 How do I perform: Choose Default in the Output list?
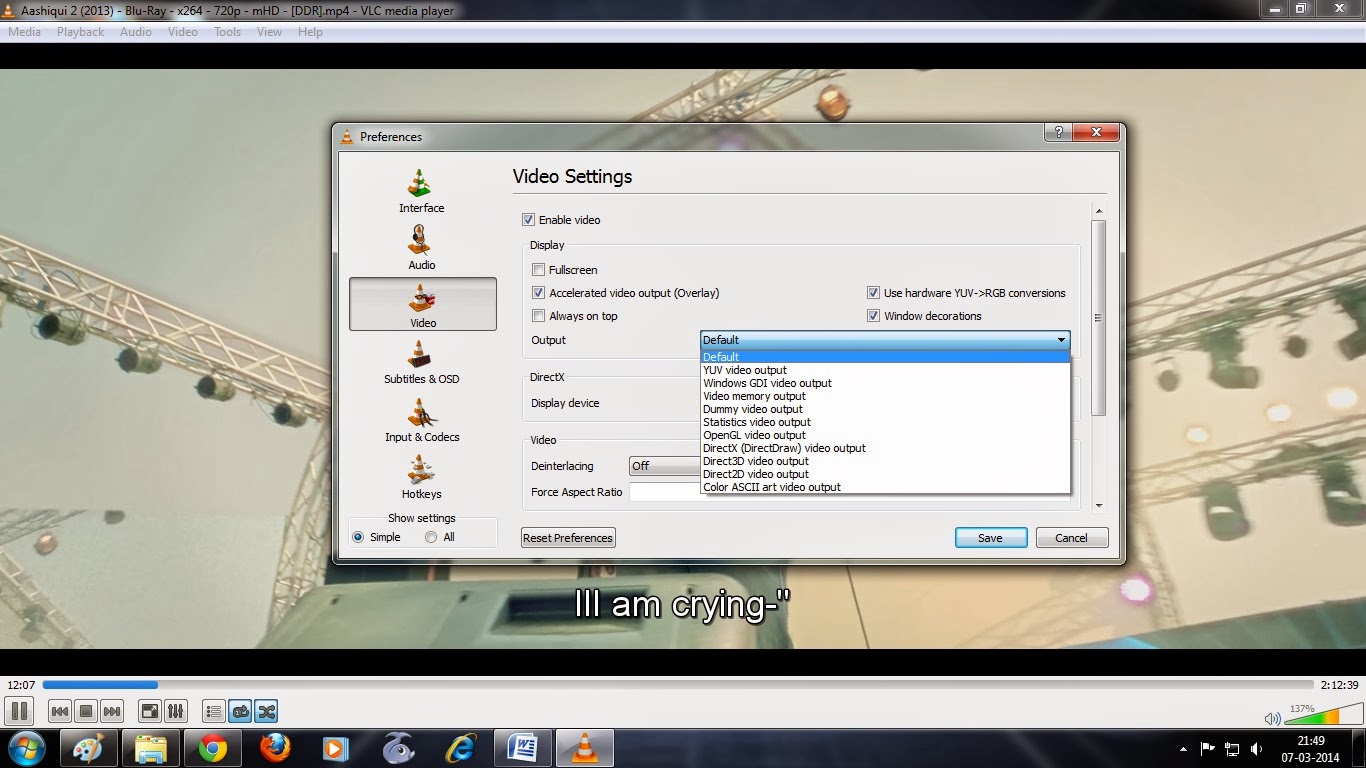point(885,357)
